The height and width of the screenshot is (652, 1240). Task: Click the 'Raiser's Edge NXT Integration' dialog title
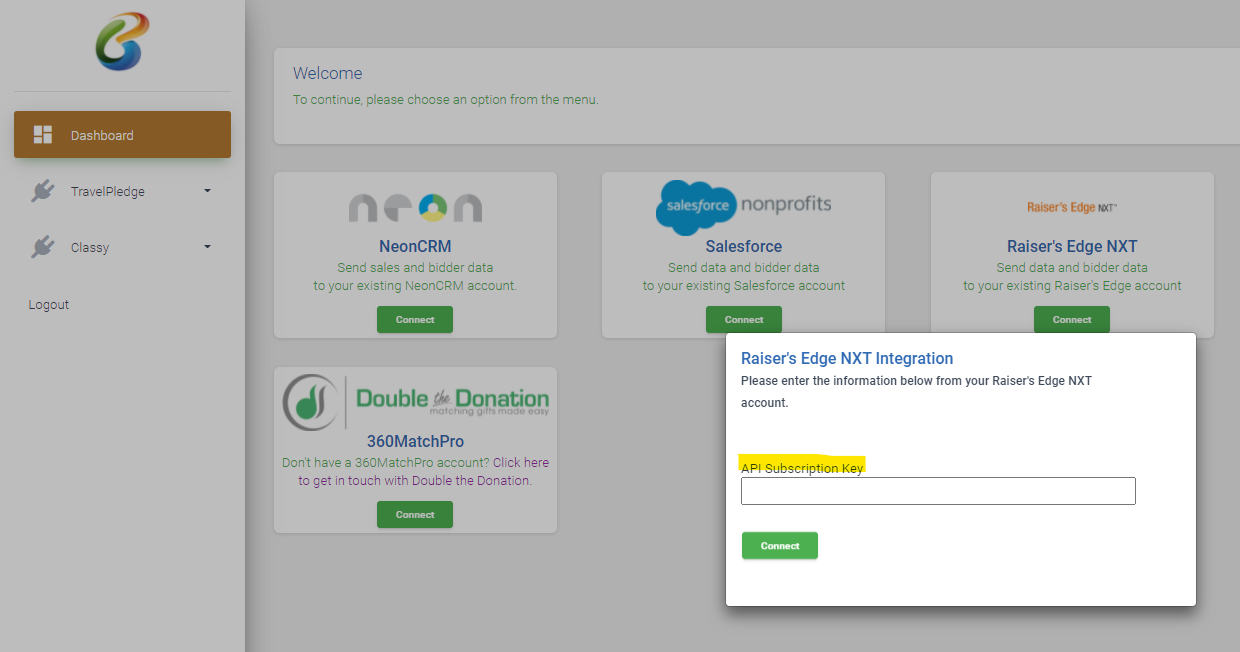pos(847,358)
